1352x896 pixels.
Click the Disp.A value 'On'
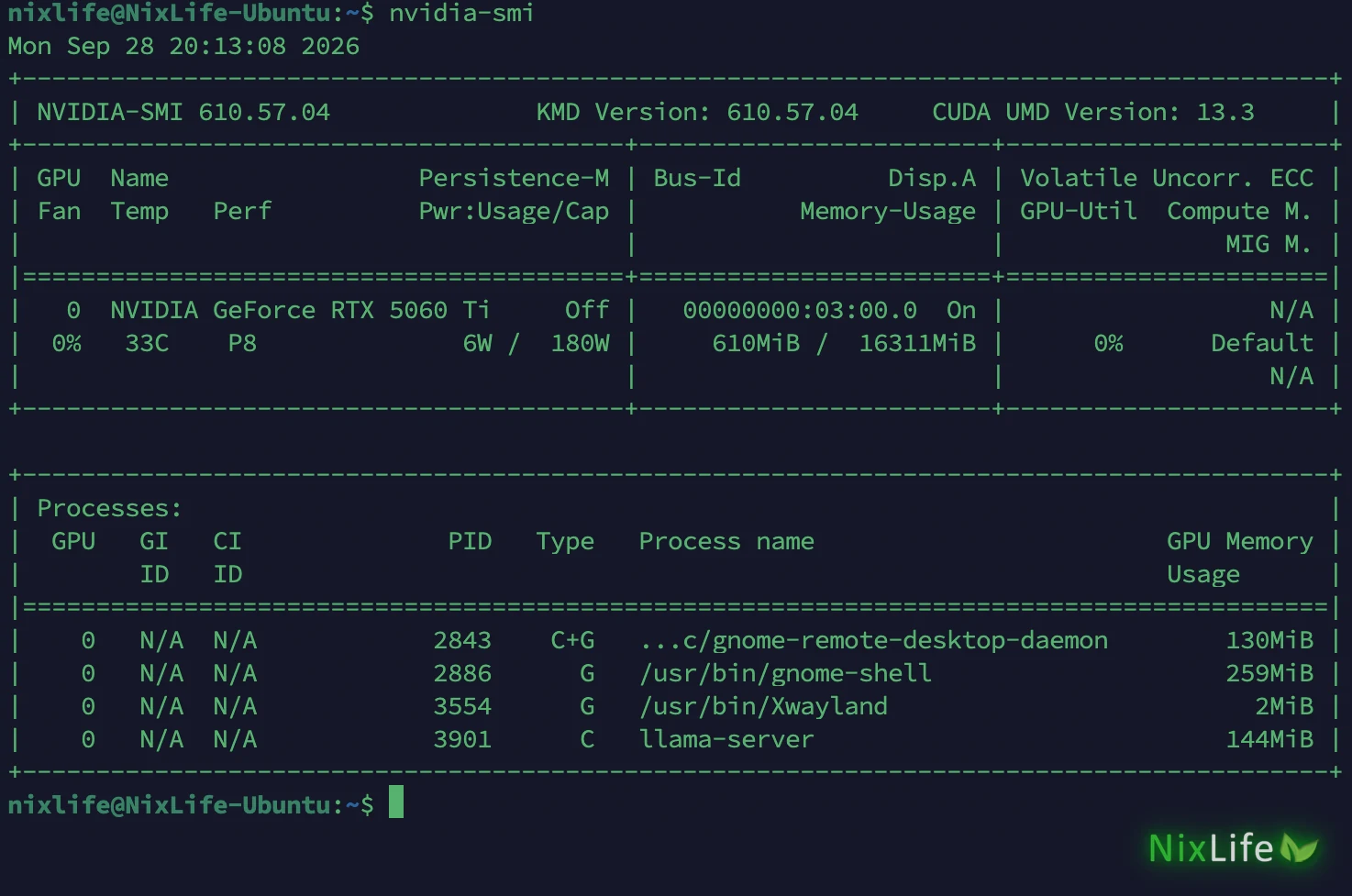tap(961, 310)
